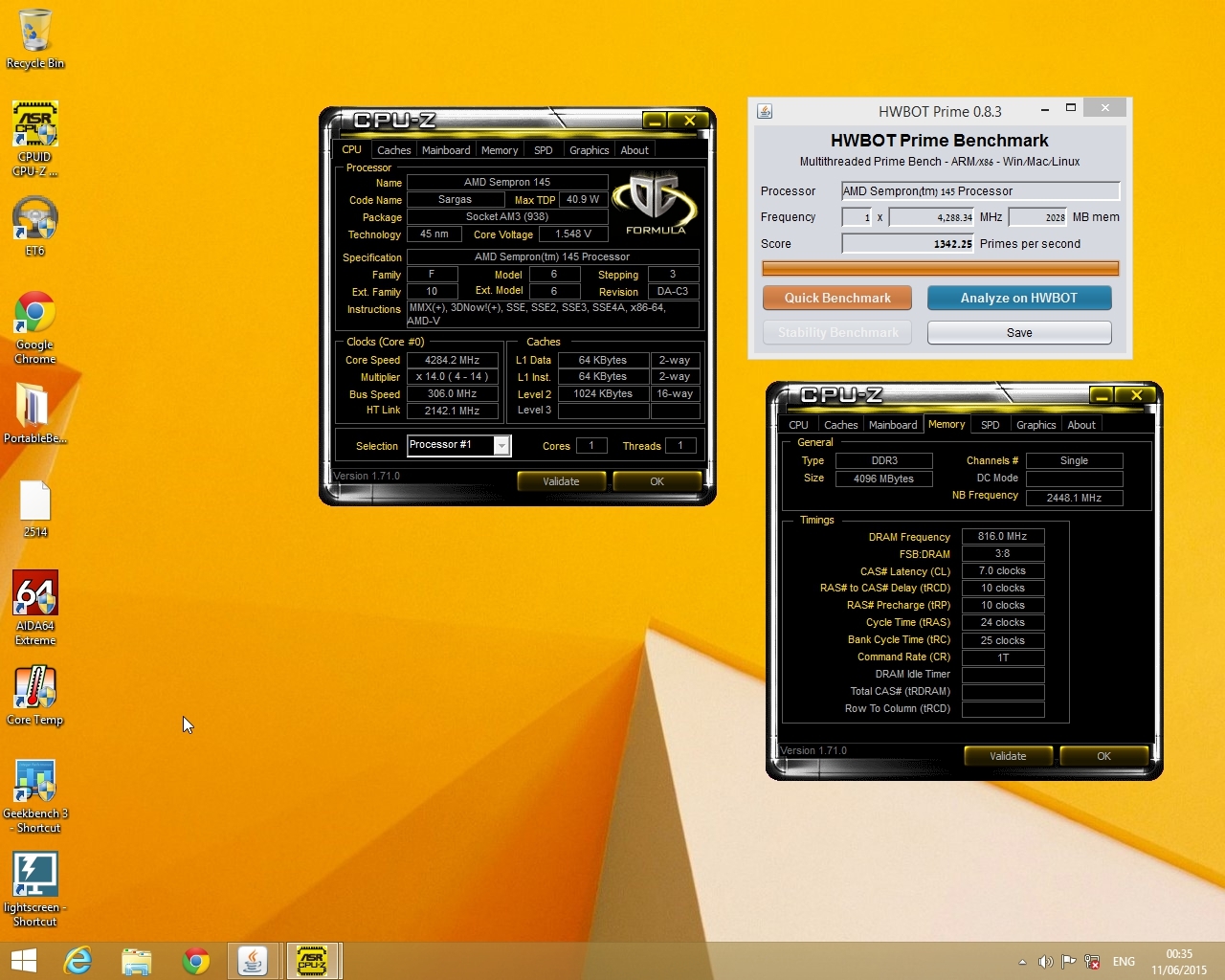Open the CPUID CPU-Z desktop icon

click(34, 139)
